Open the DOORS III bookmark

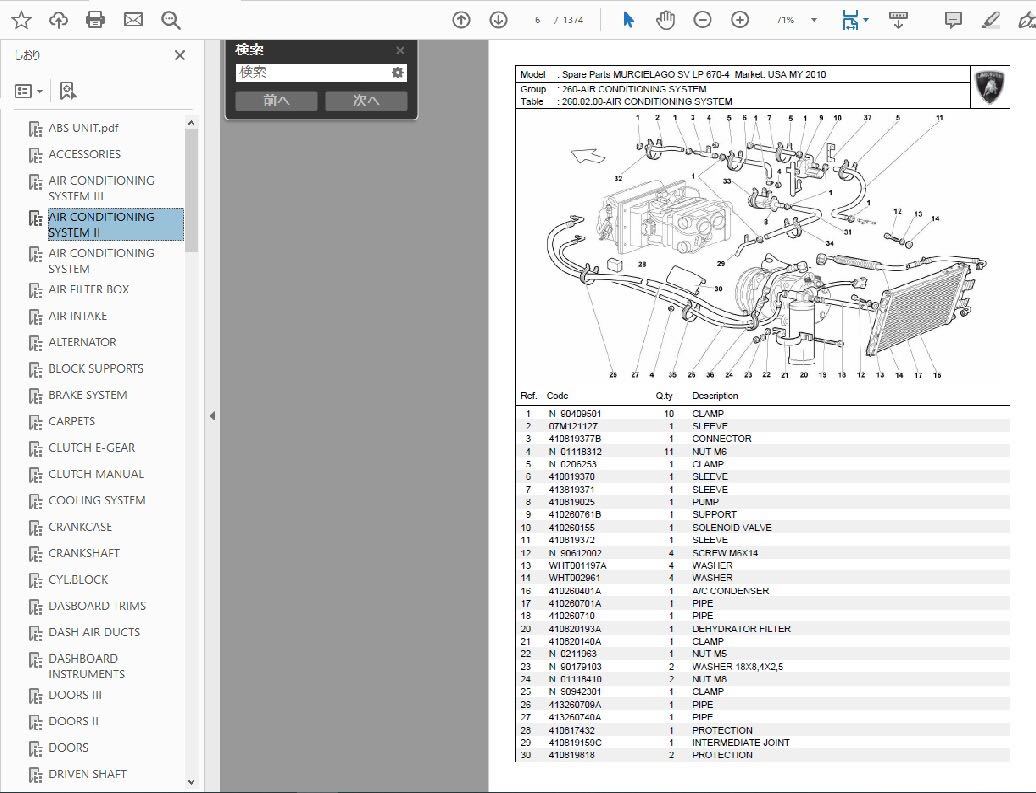point(75,695)
